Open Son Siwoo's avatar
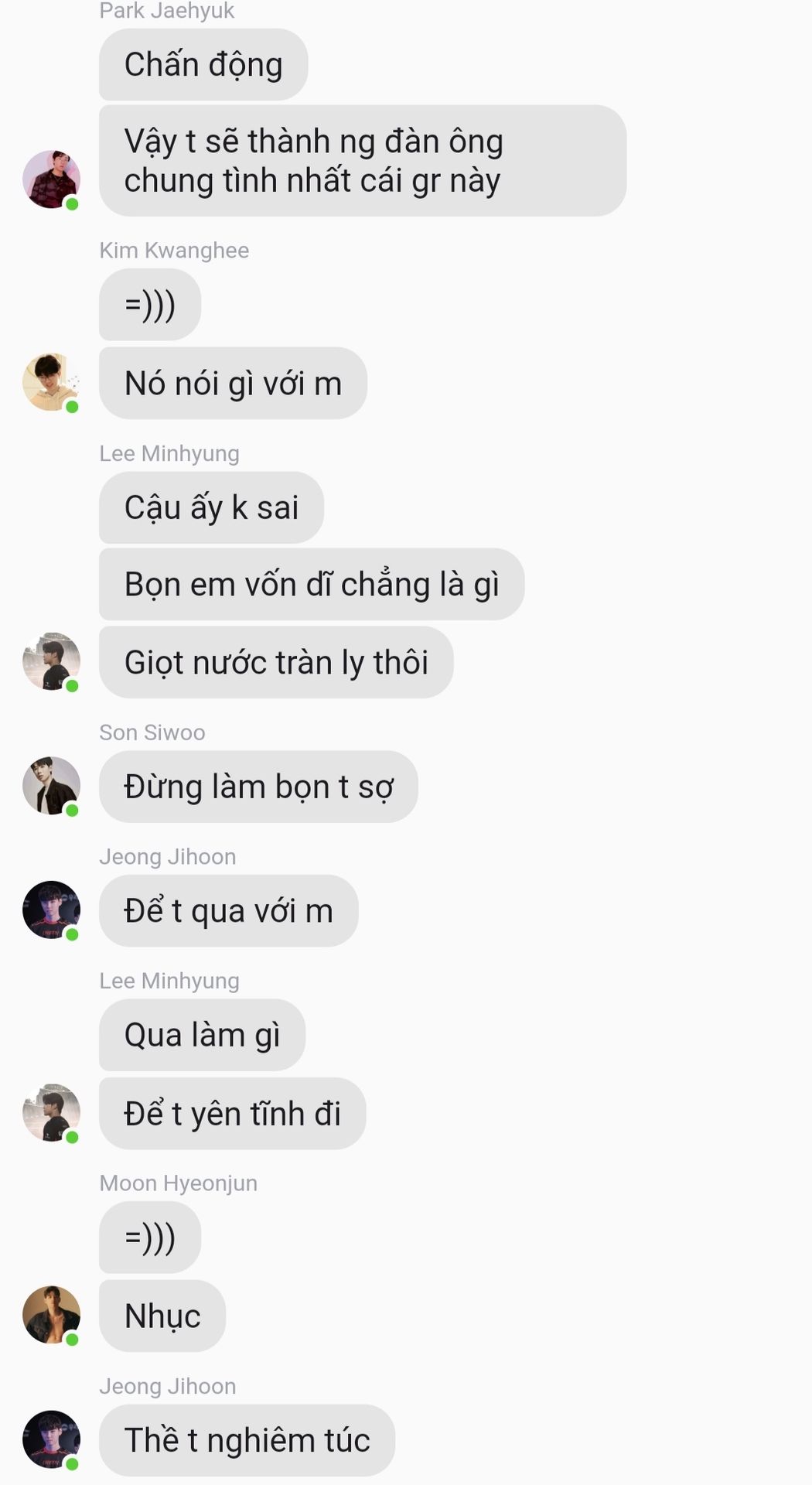The width and height of the screenshot is (812, 1485). point(51,786)
